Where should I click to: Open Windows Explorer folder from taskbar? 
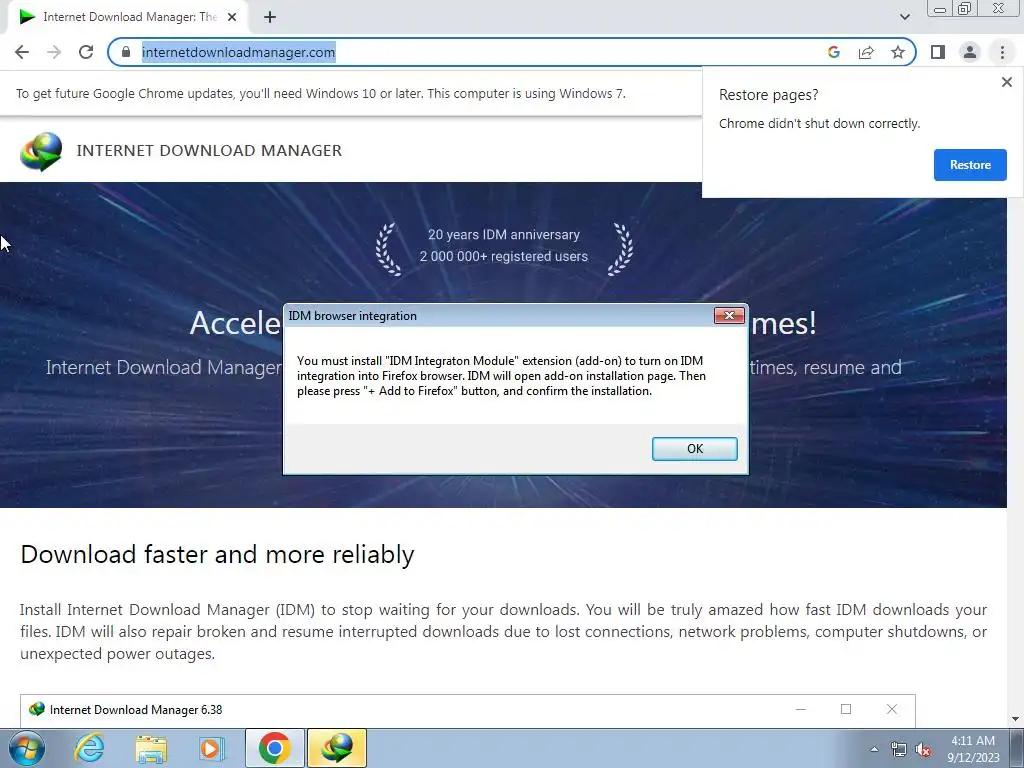151,748
